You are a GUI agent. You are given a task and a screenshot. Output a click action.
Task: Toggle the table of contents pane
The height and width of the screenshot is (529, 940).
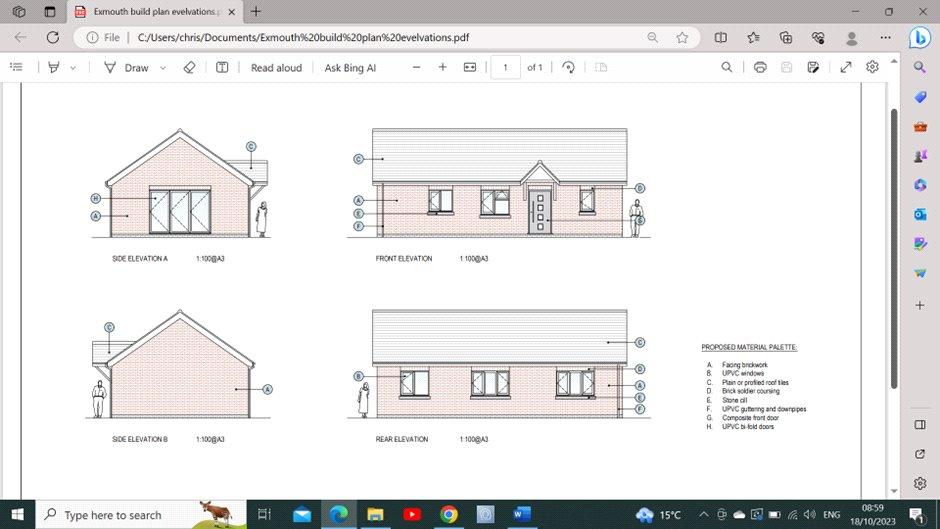click(16, 67)
